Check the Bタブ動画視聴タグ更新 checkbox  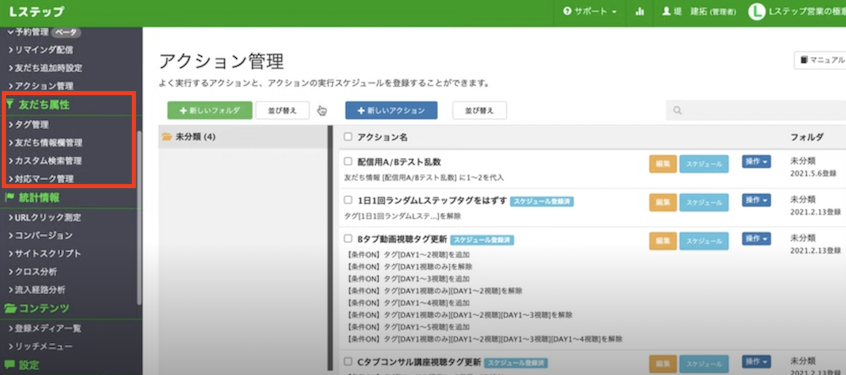[x=348, y=238]
